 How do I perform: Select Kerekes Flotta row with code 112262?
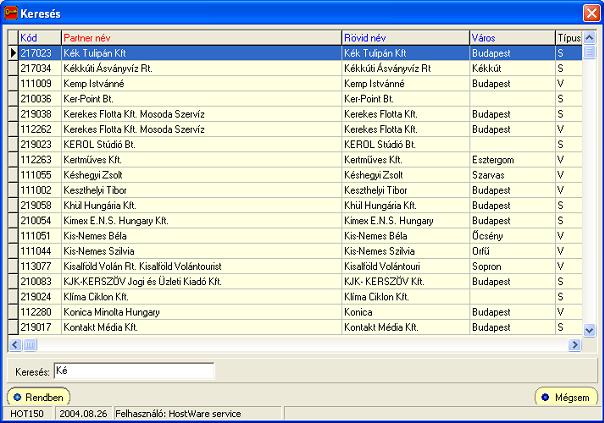click(x=295, y=129)
